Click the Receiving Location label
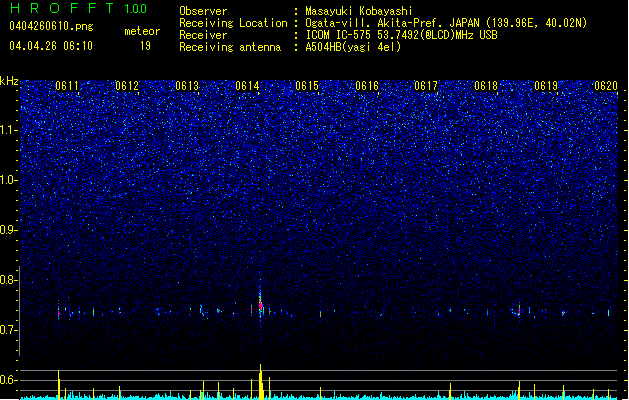629x400 pixels. [x=233, y=23]
